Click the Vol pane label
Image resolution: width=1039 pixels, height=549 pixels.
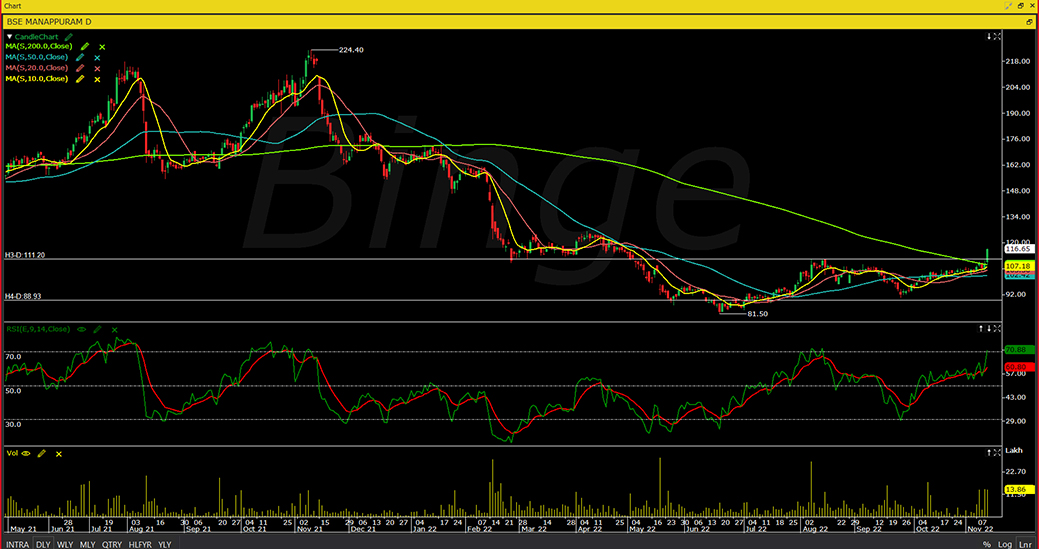pyautogui.click(x=12, y=454)
